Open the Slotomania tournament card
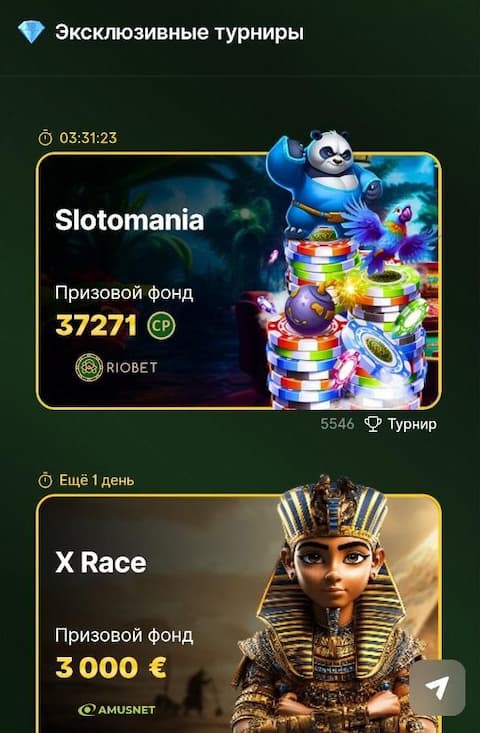Viewport: 480px width, 733px height. (x=239, y=281)
